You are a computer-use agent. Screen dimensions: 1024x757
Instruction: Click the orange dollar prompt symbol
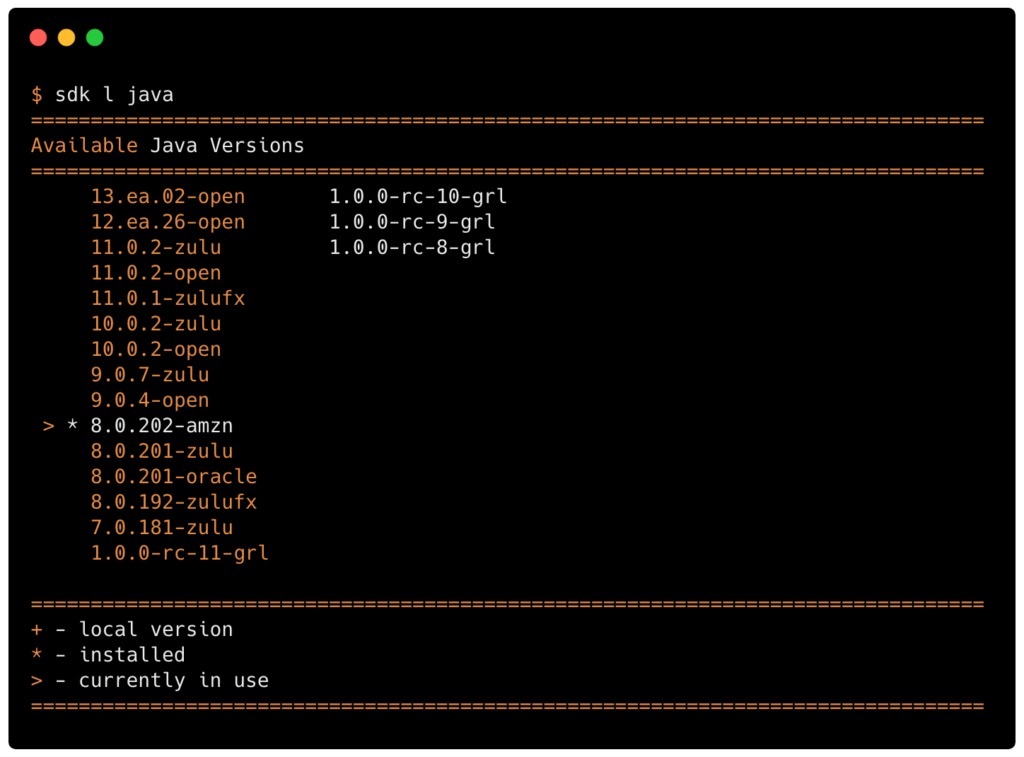(38, 94)
